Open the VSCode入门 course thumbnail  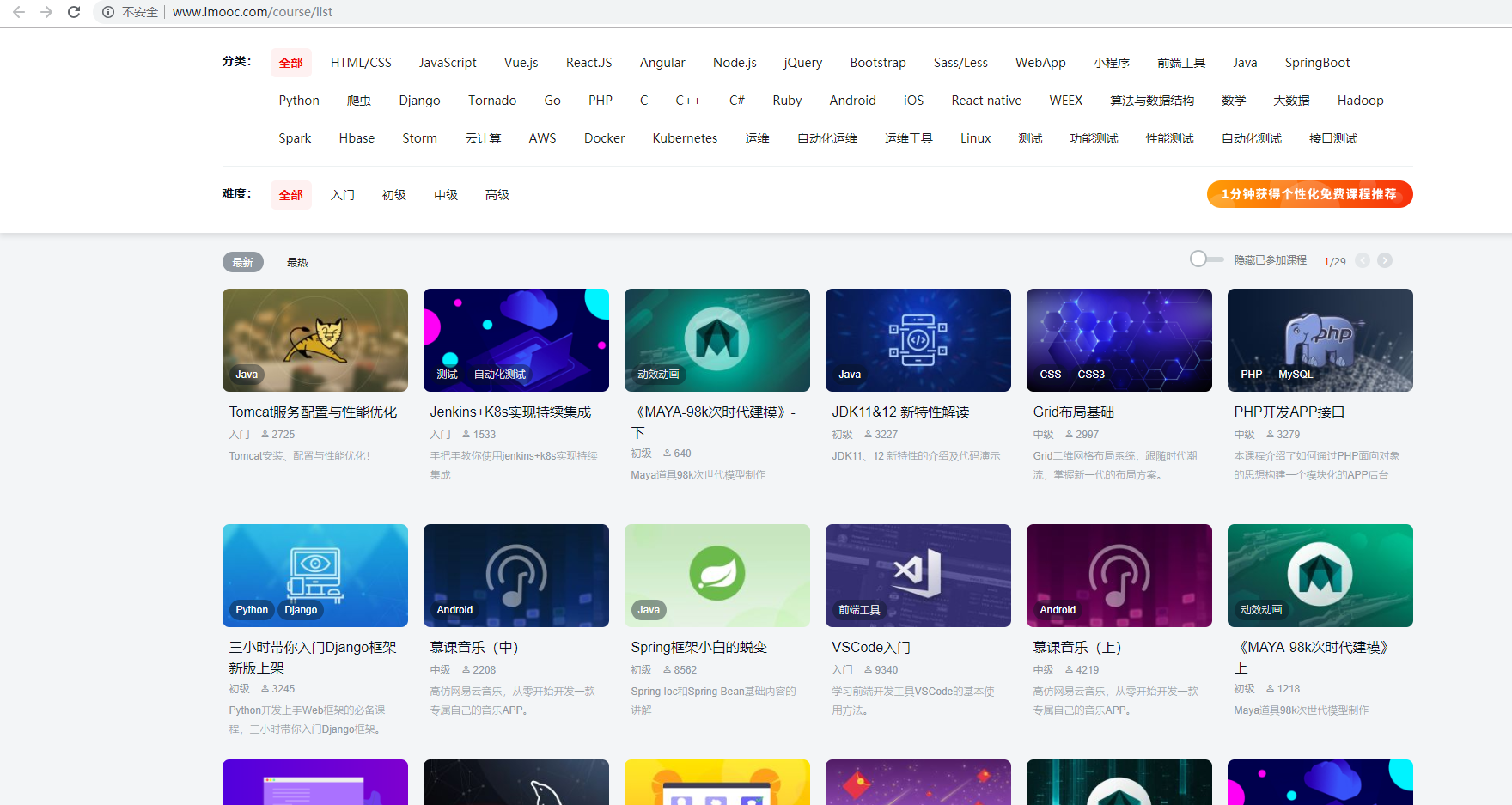click(x=918, y=576)
